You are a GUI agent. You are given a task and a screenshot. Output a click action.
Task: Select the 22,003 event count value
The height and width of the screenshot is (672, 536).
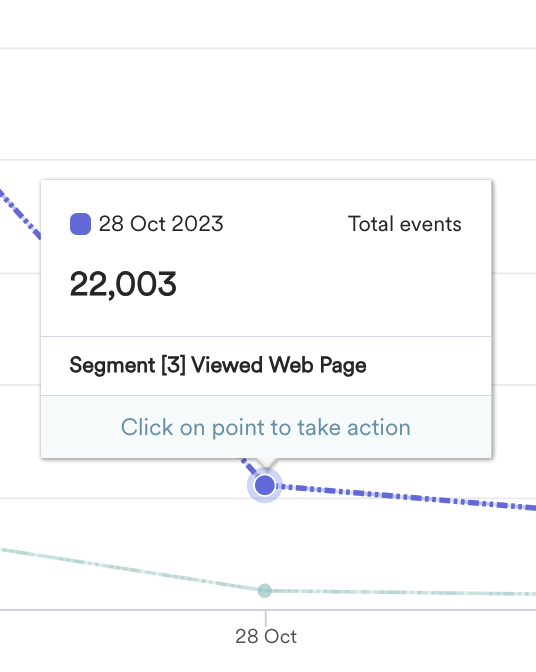point(123,285)
